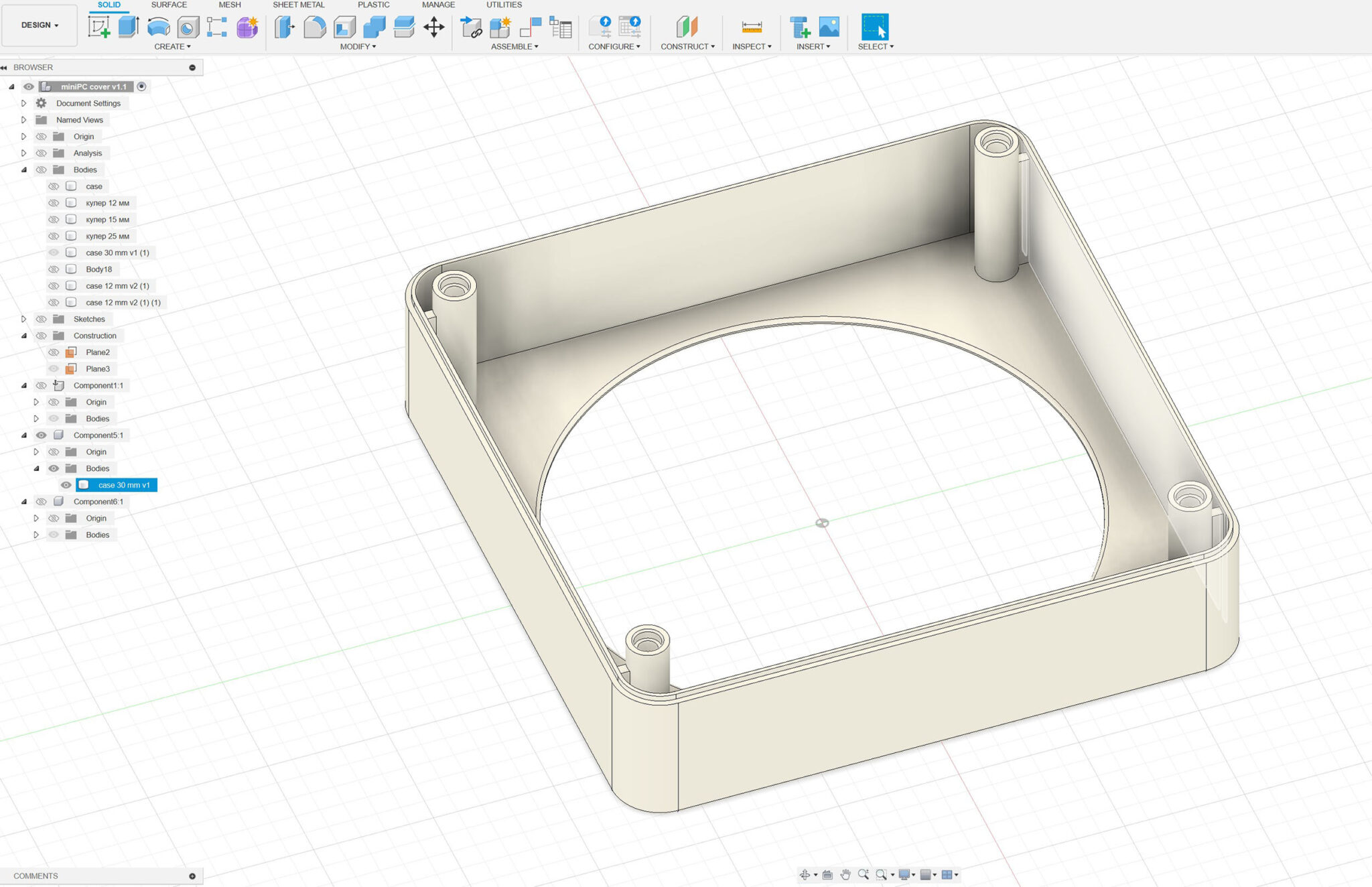Viewport: 1372px width, 887px height.
Task: Open the DESIGN workspace dropdown
Action: (40, 25)
